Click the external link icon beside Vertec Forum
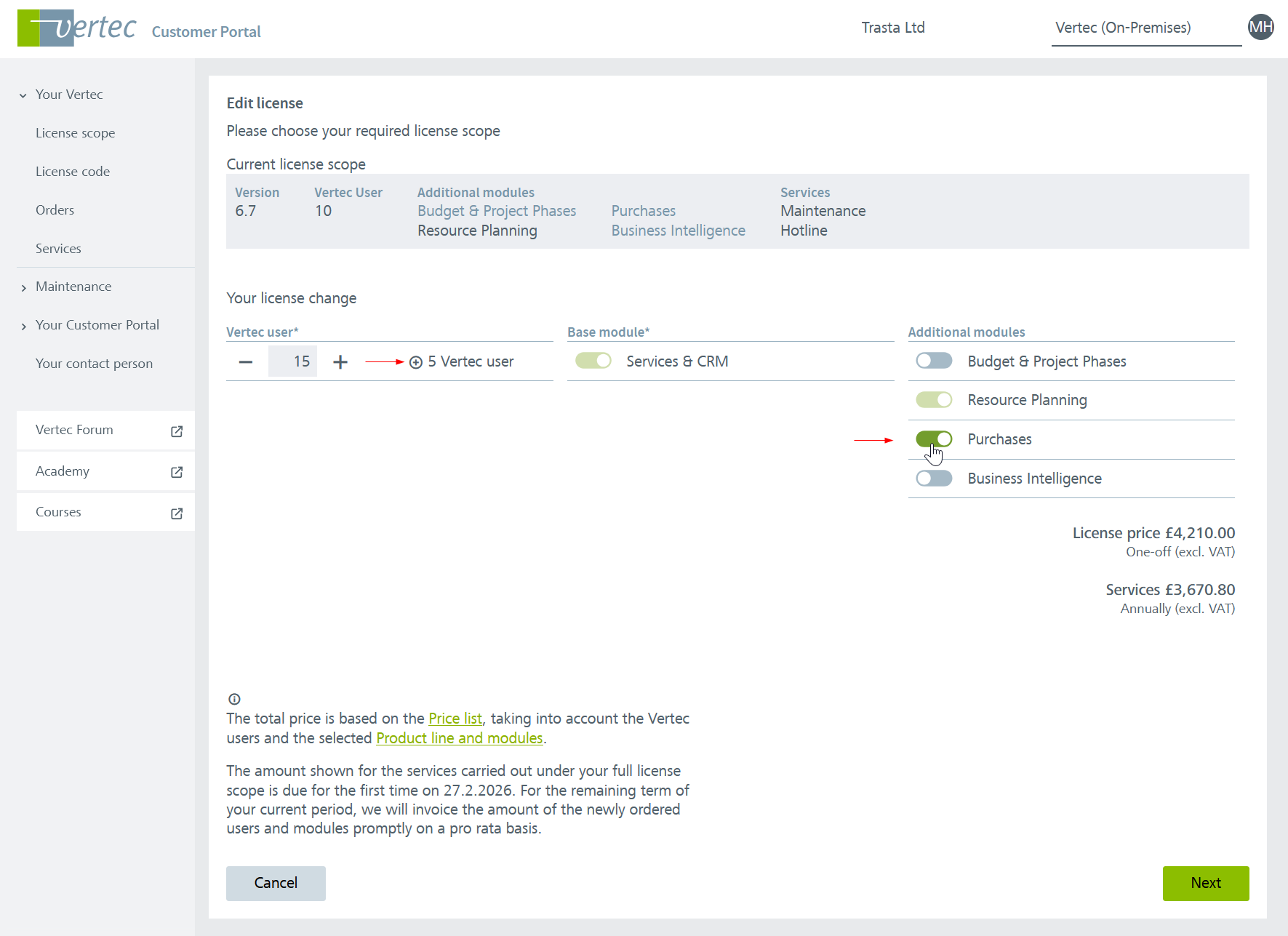This screenshot has width=1288, height=936. 177,431
